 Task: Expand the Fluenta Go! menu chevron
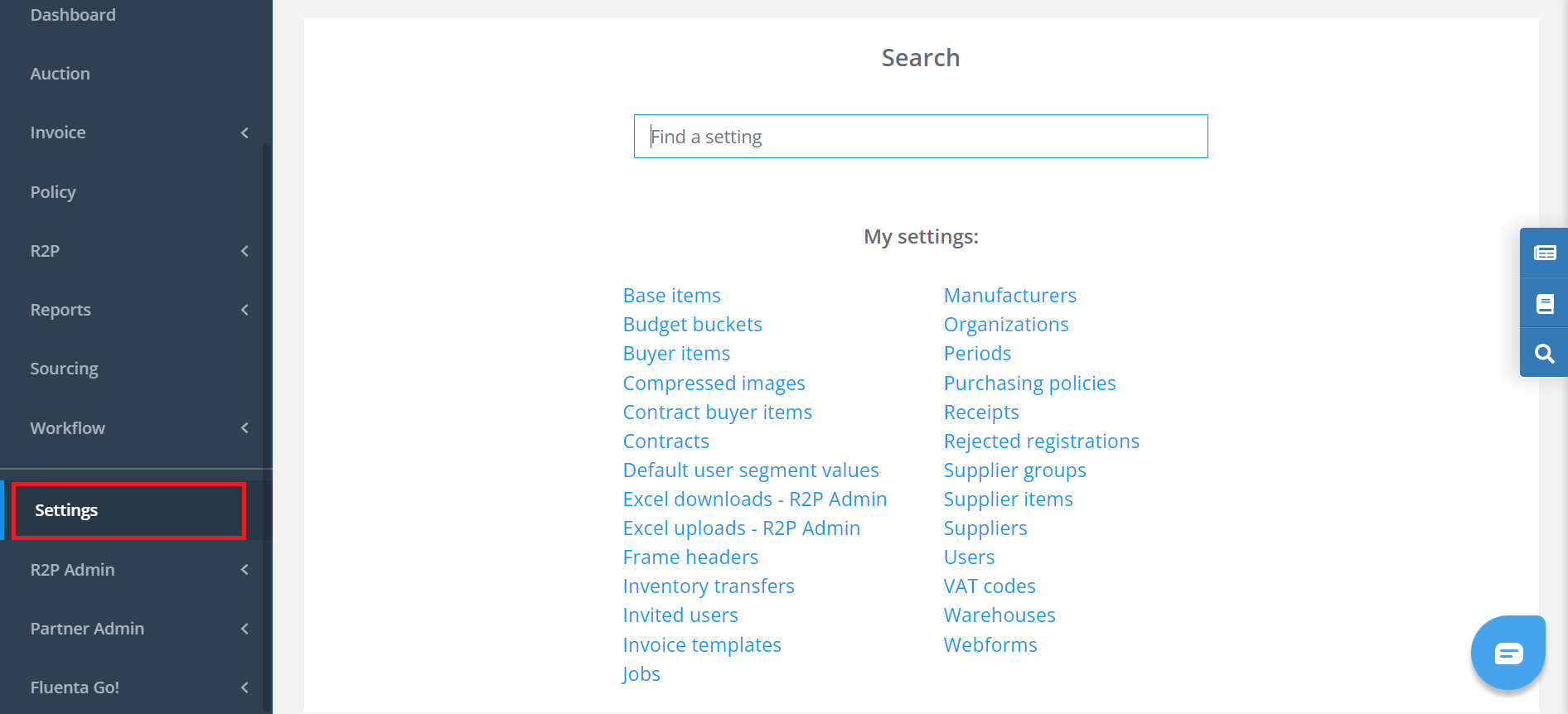[x=244, y=687]
